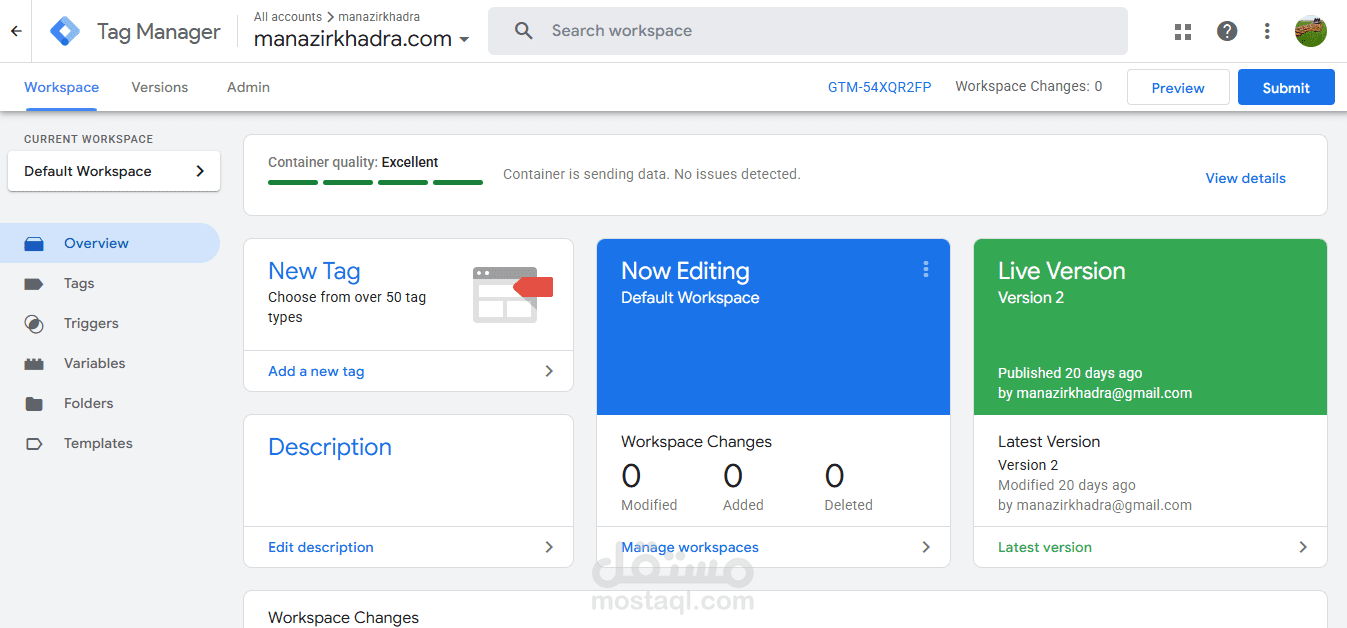
Task: Click the Tag Manager logo icon
Action: (65, 31)
